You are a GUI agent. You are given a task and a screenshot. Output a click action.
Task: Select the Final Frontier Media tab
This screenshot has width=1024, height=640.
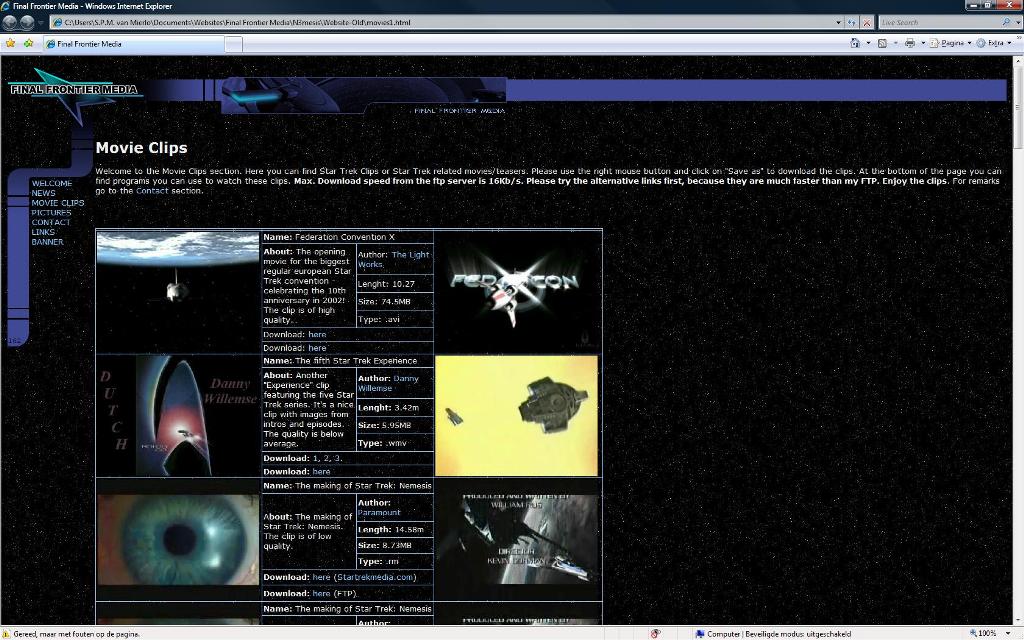click(133, 44)
